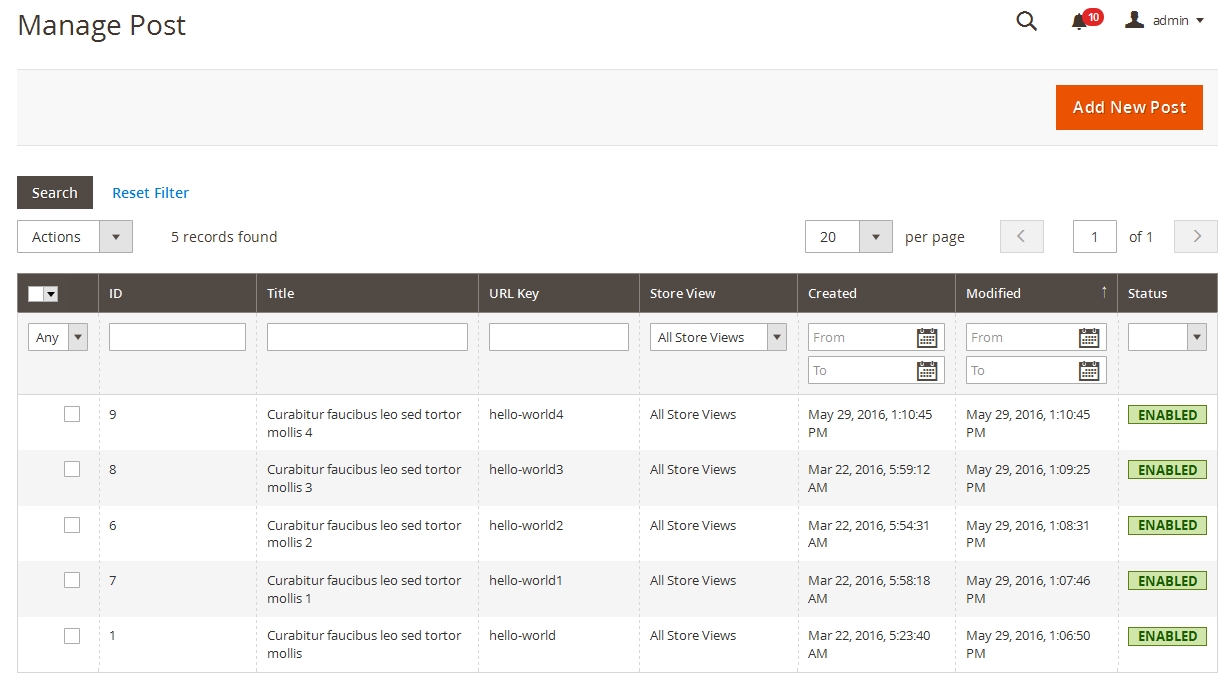Viewport: 1232px width, 674px height.
Task: Go to previous page arrow
Action: (x=1021, y=237)
